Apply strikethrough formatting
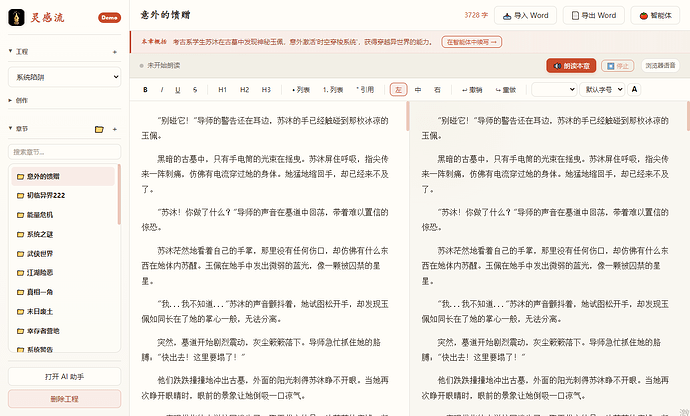690x416 pixels. pyautogui.click(x=195, y=90)
